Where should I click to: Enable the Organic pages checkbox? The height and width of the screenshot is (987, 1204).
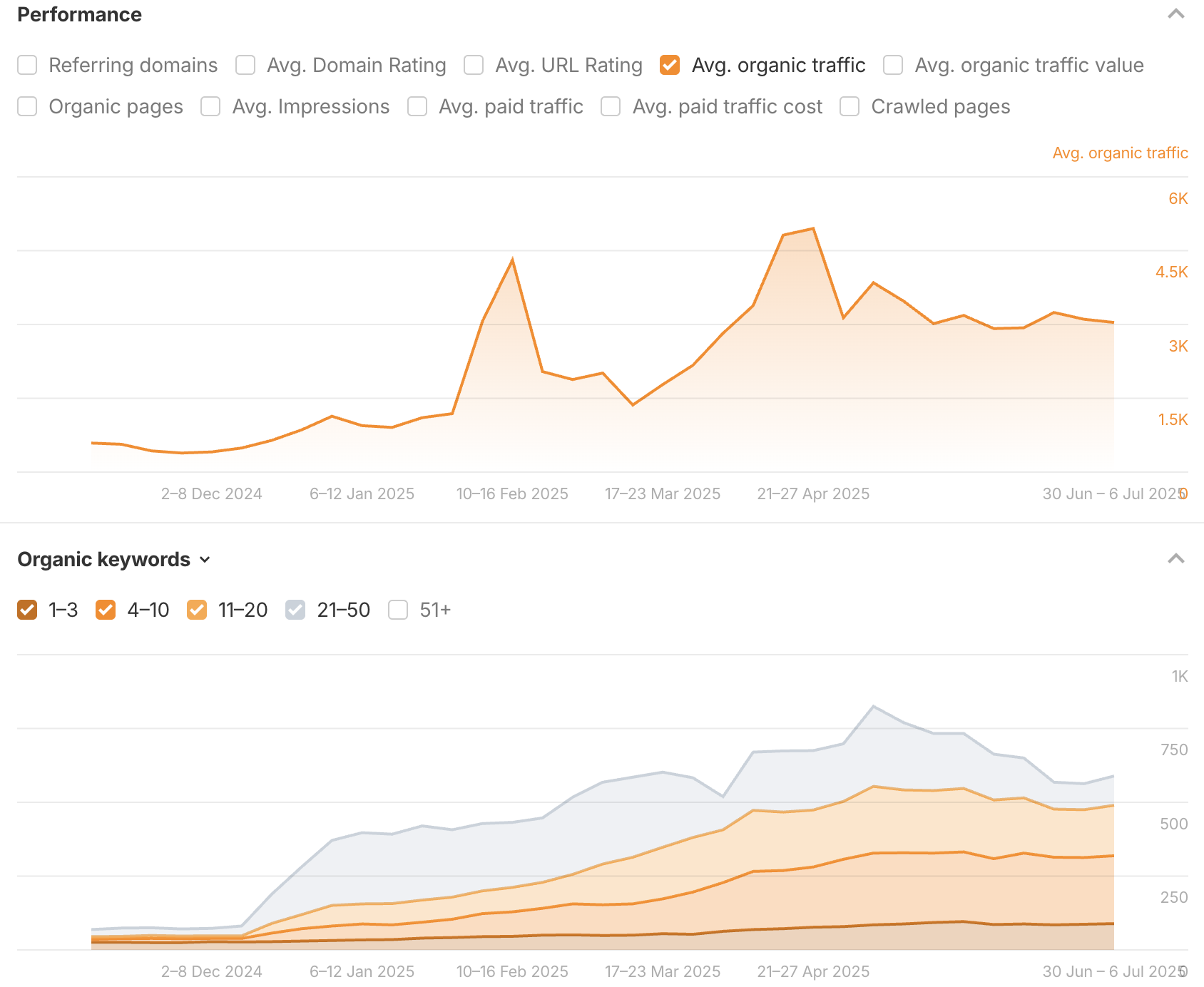(27, 106)
